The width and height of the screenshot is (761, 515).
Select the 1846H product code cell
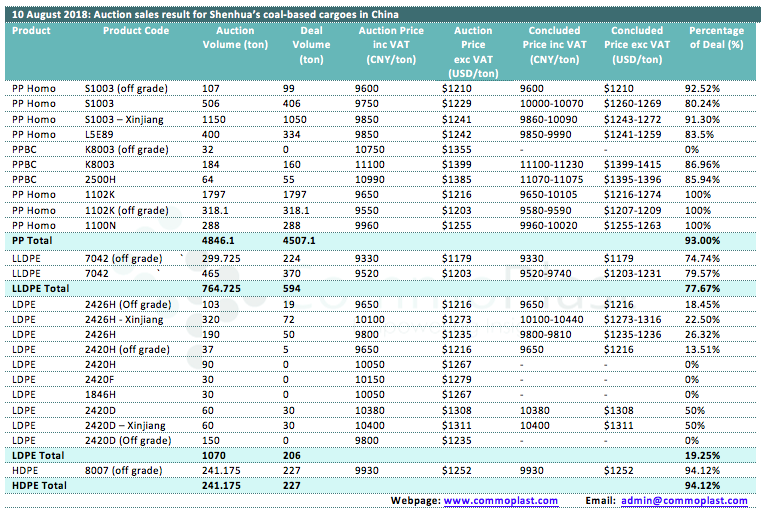pos(101,393)
